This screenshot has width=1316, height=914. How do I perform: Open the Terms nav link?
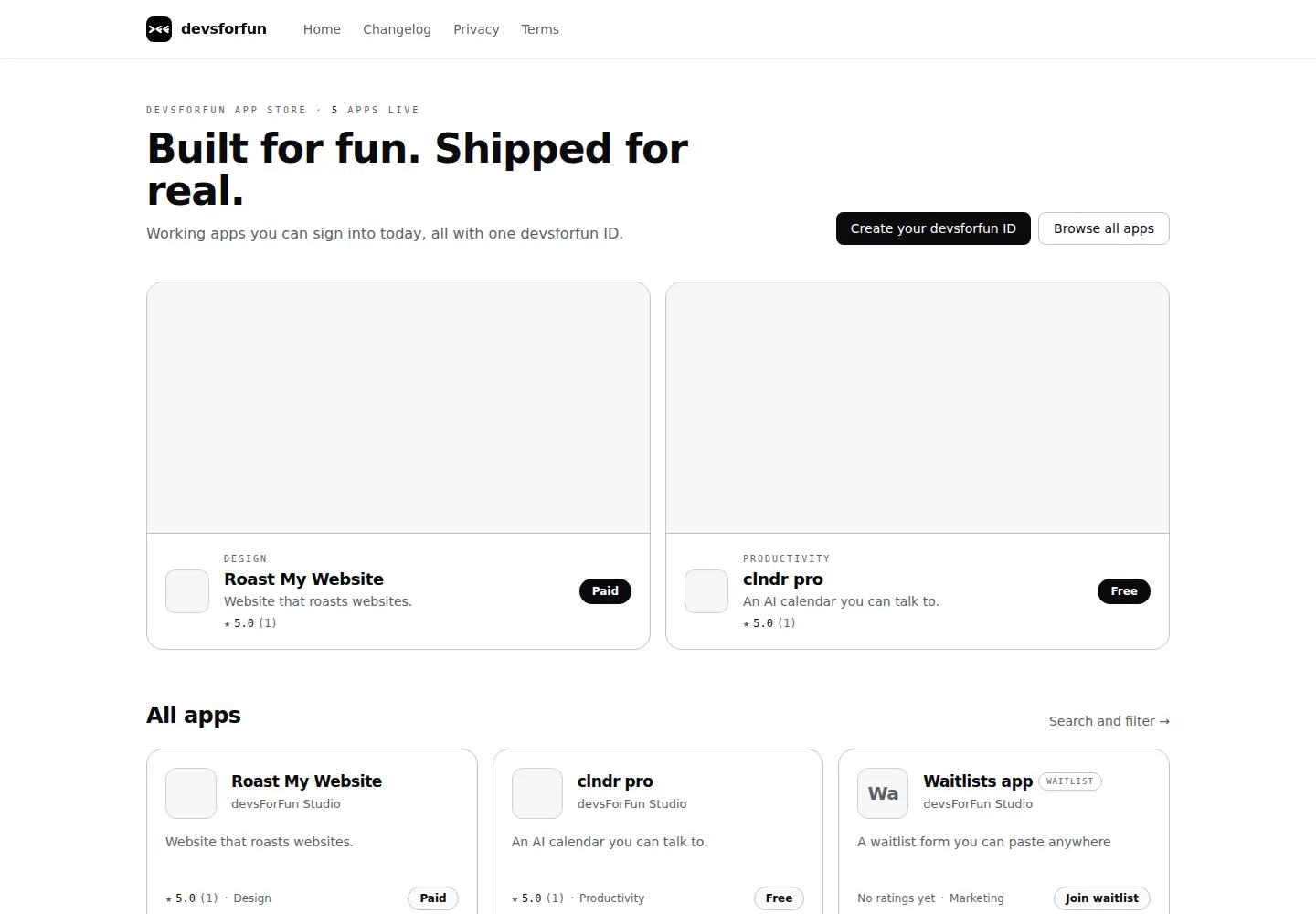(x=540, y=29)
